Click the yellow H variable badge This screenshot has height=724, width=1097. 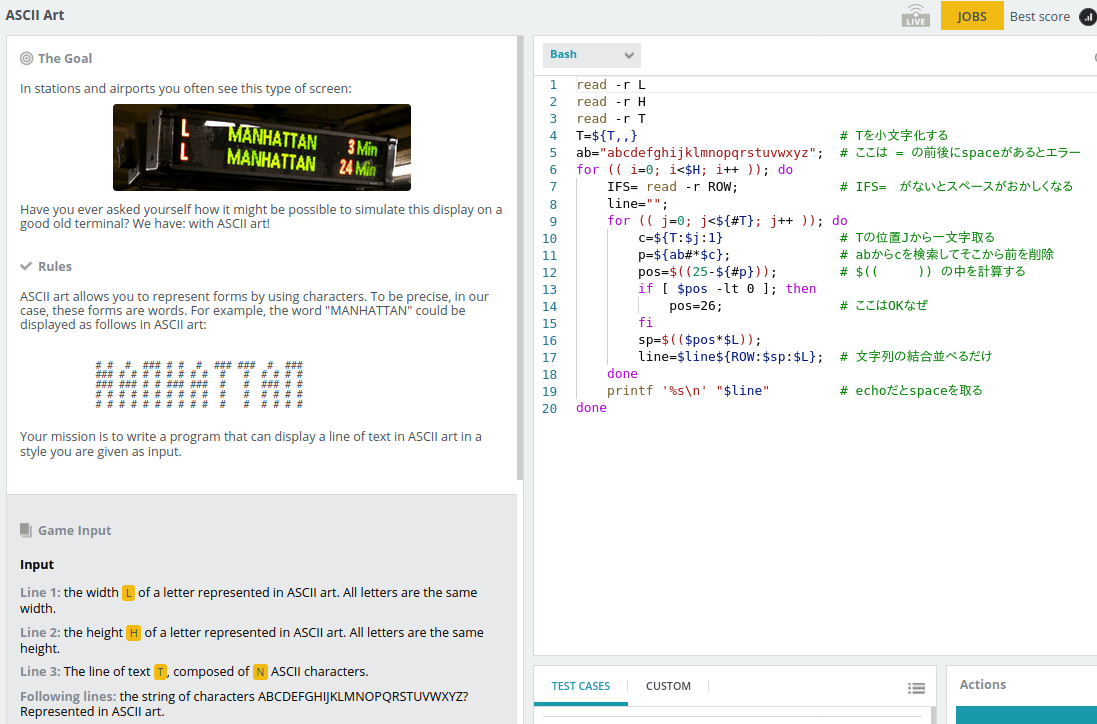click(133, 633)
